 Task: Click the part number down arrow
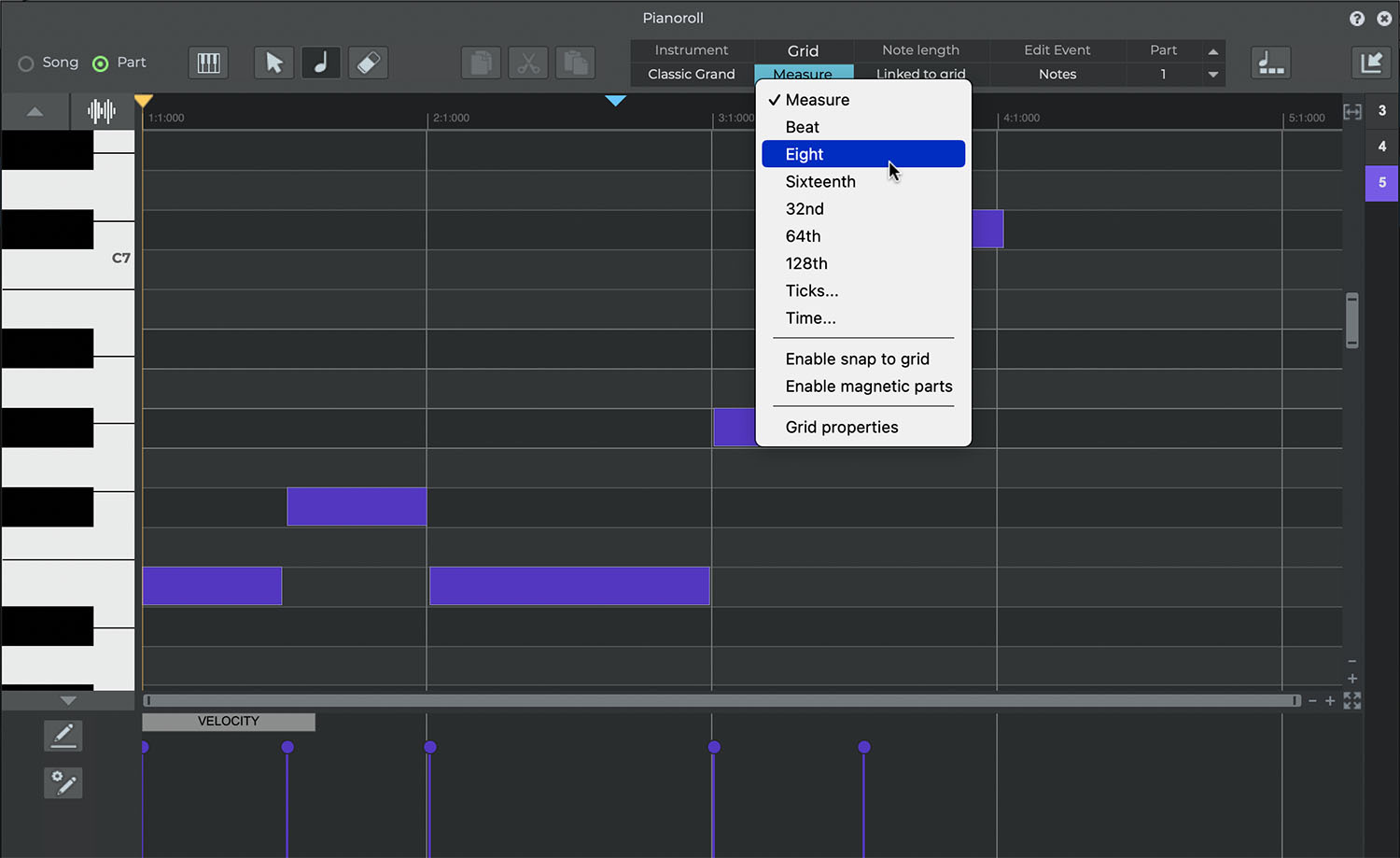coord(1212,75)
